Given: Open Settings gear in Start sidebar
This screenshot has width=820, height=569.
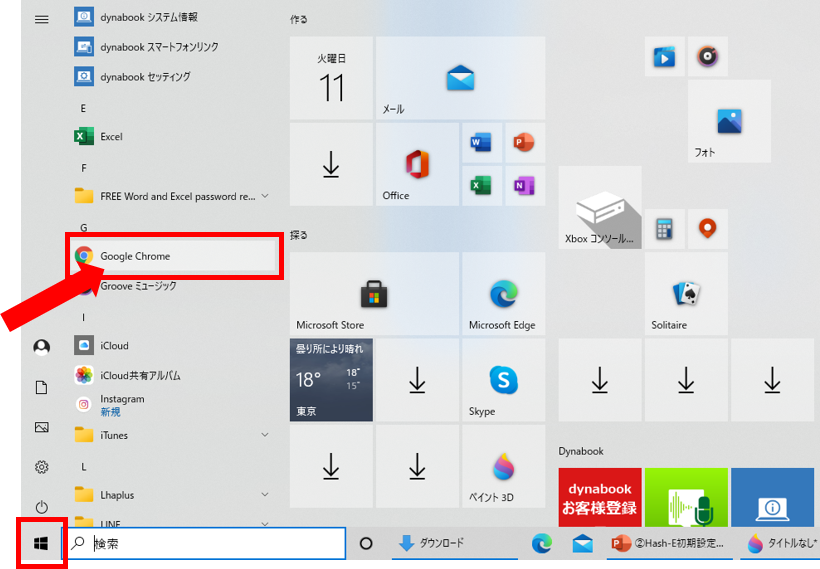Looking at the screenshot, I should (42, 467).
